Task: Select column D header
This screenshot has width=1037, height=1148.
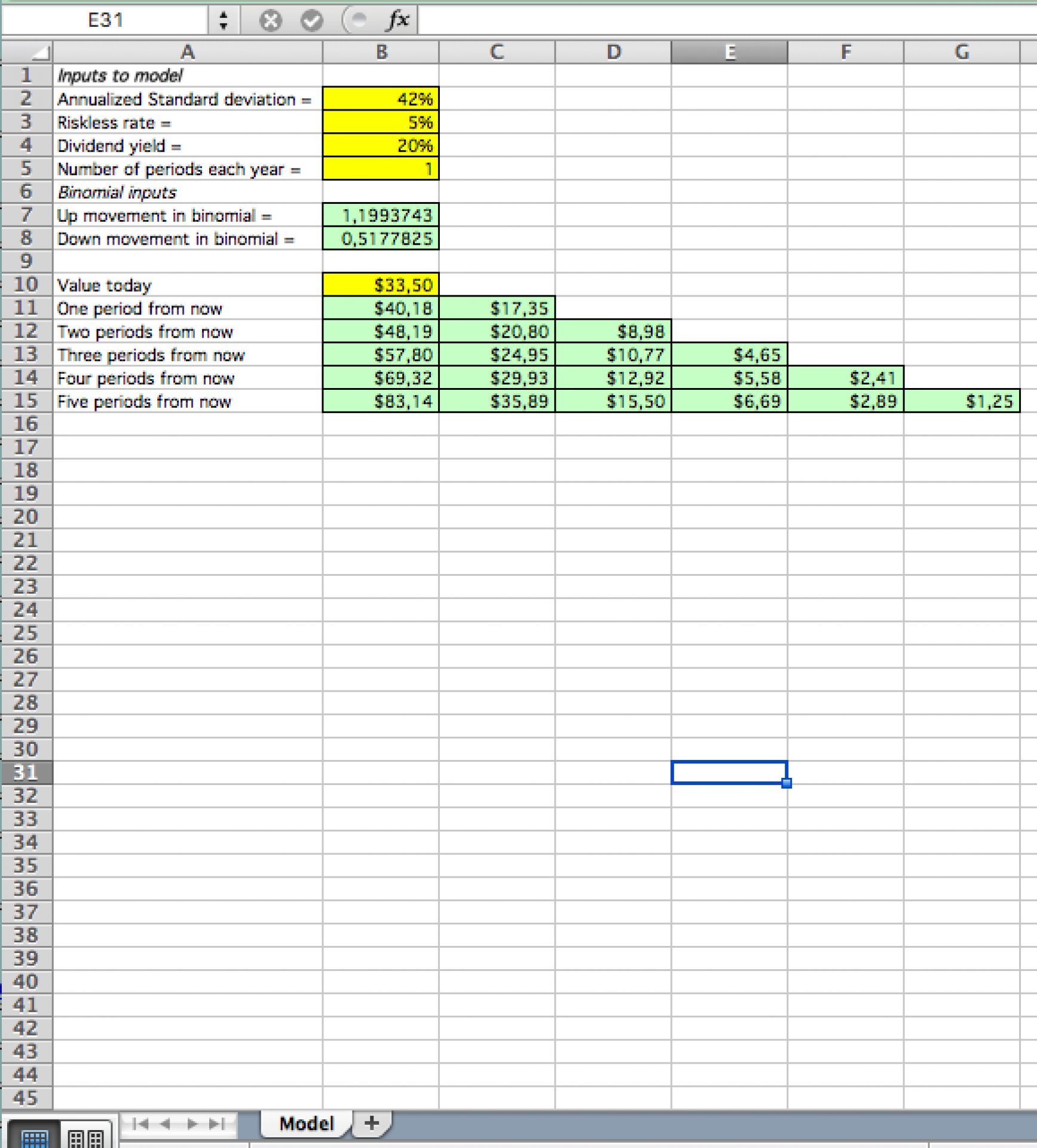Action: pyautogui.click(x=613, y=53)
